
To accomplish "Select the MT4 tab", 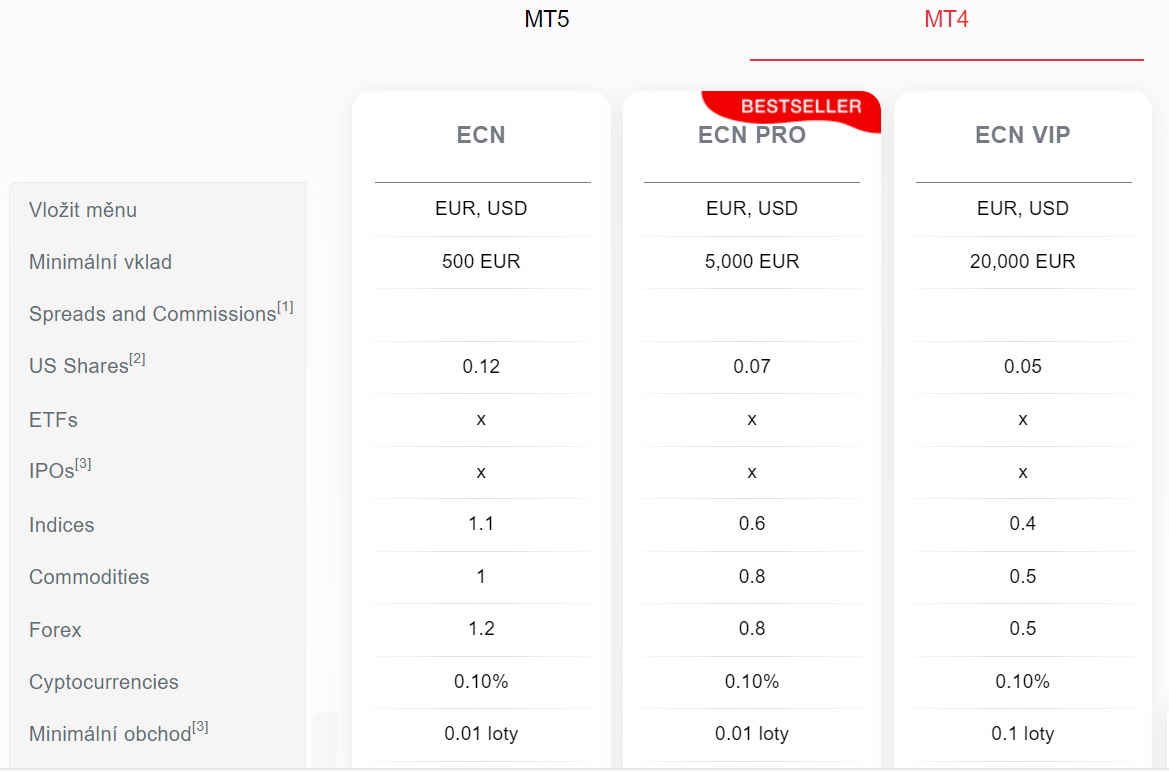I will click(946, 19).
